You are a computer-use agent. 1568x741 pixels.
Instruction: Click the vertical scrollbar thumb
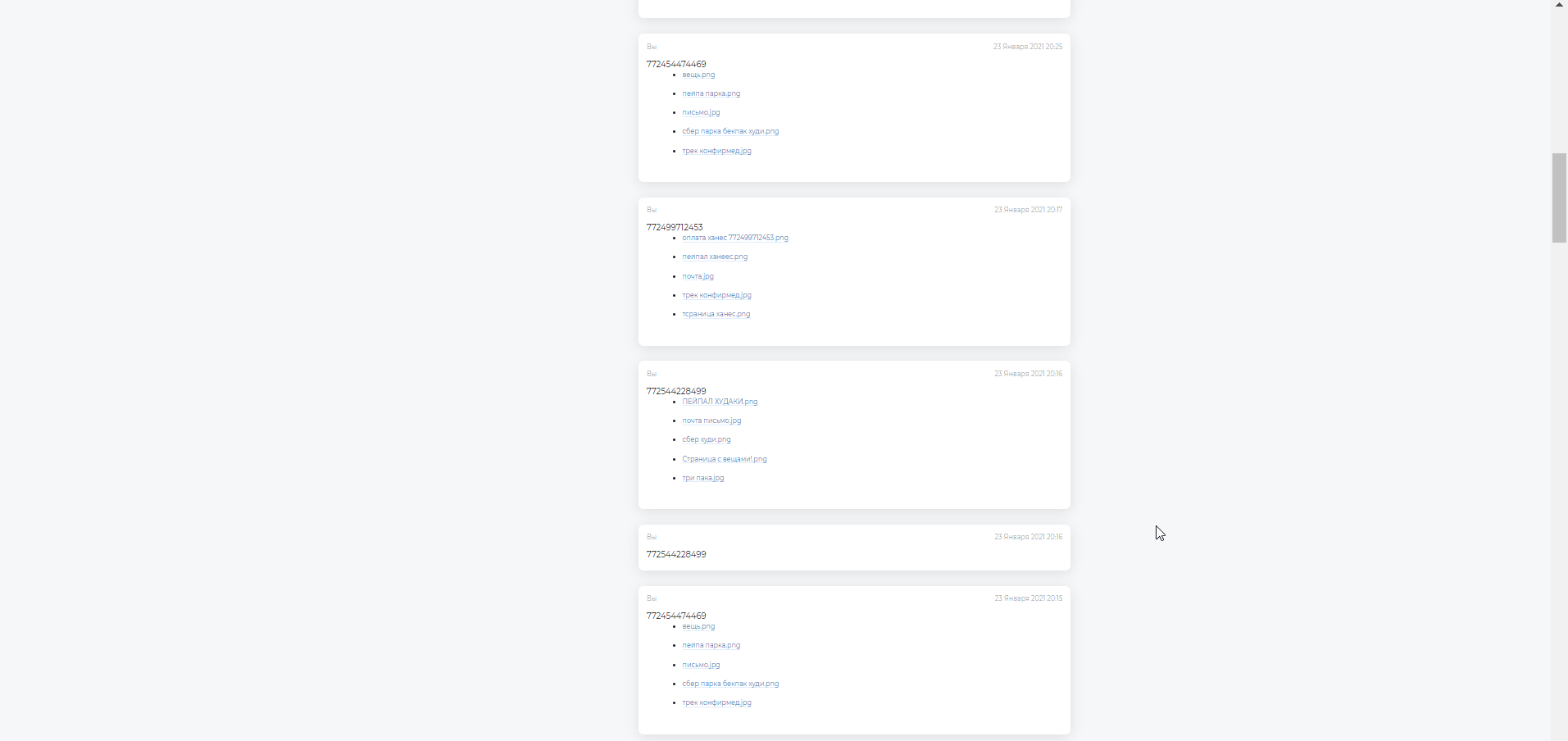(x=1559, y=198)
